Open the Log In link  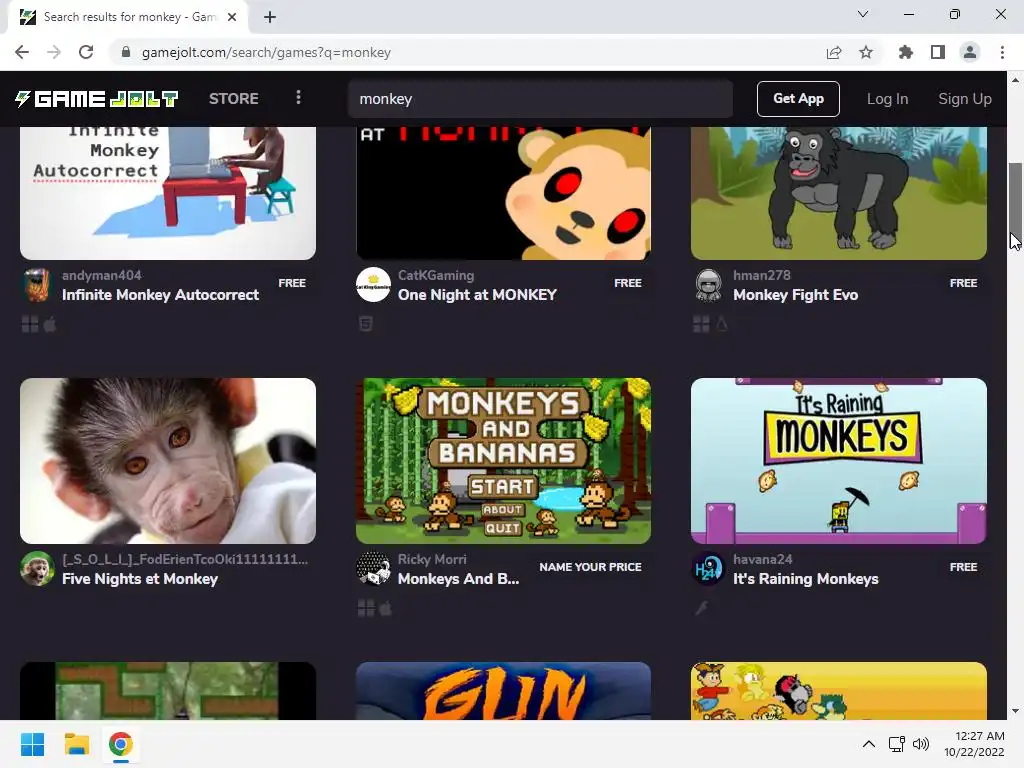887,99
